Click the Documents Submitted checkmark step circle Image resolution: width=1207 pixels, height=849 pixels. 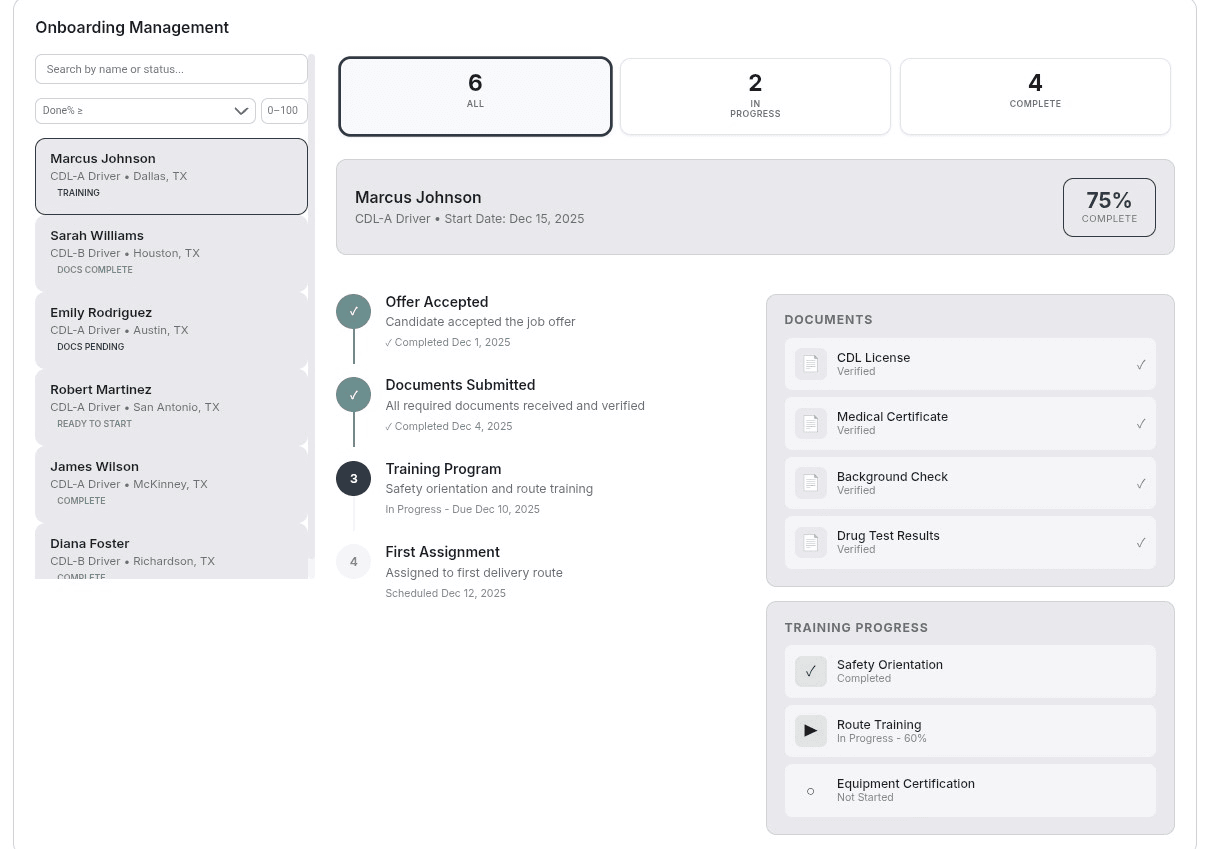(353, 395)
